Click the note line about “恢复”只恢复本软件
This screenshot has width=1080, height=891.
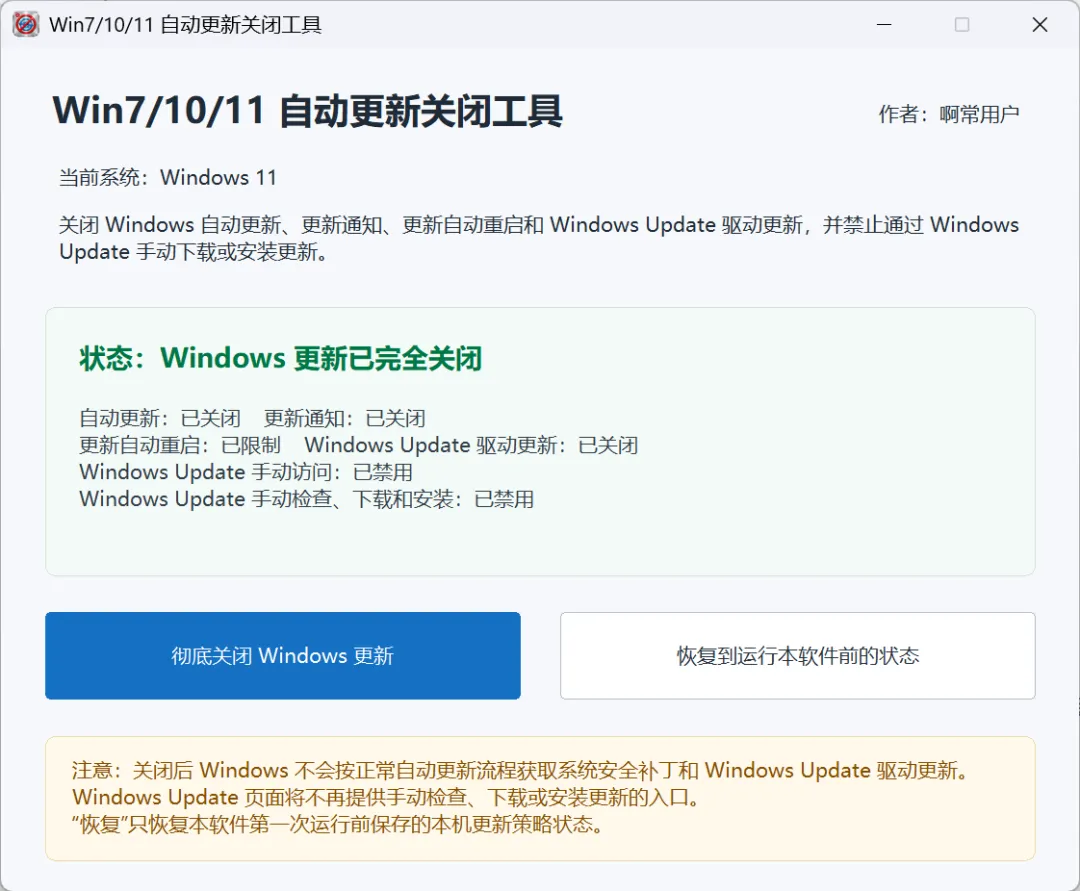pyautogui.click(x=338, y=824)
